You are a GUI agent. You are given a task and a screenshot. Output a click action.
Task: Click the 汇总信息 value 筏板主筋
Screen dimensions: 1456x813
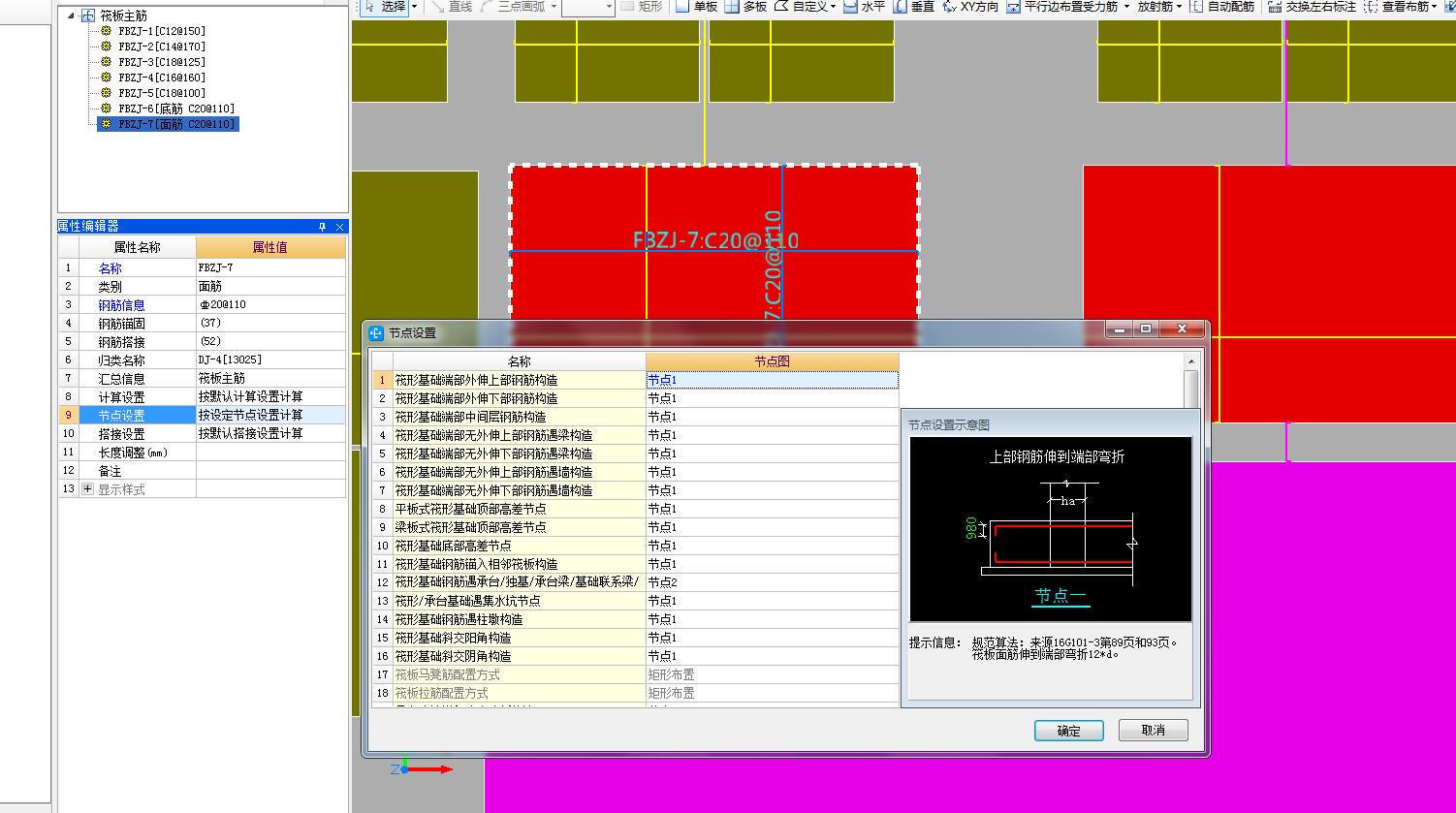(x=270, y=379)
